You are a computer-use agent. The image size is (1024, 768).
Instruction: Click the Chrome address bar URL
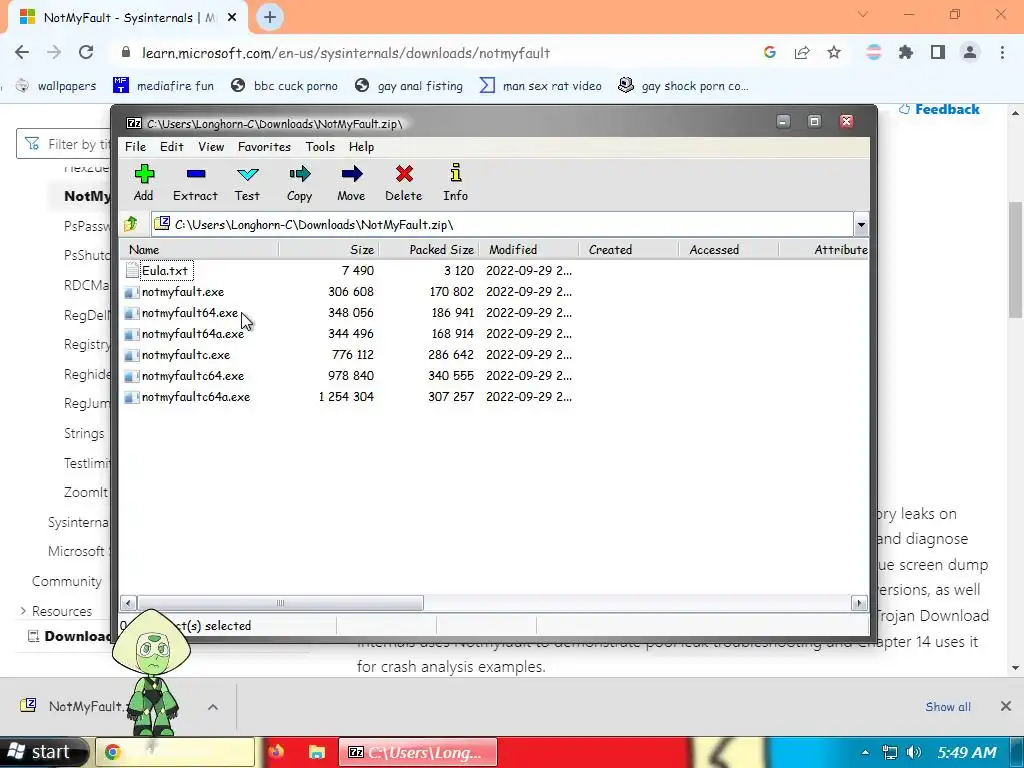click(346, 53)
